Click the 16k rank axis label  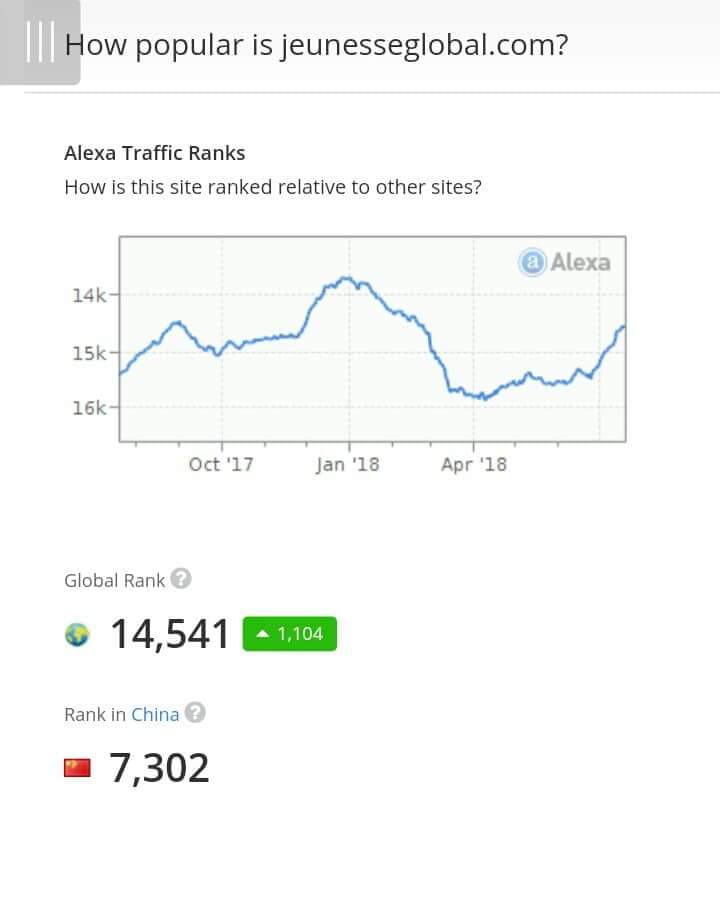click(89, 407)
